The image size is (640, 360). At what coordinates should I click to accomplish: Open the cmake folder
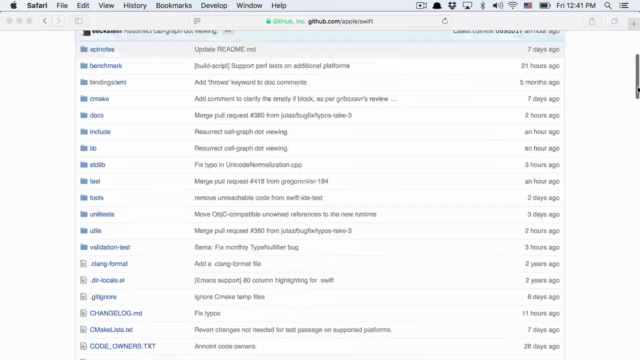(99, 99)
